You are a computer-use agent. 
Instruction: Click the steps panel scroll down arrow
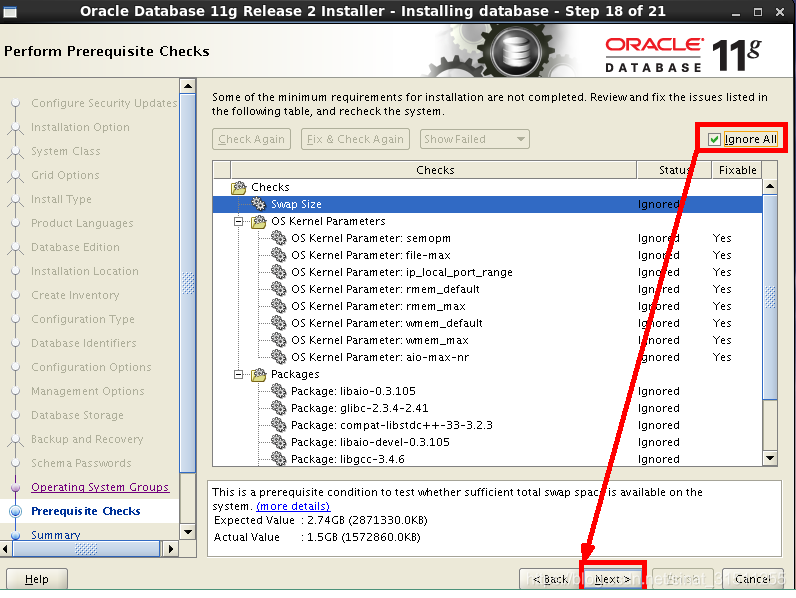pyautogui.click(x=188, y=532)
